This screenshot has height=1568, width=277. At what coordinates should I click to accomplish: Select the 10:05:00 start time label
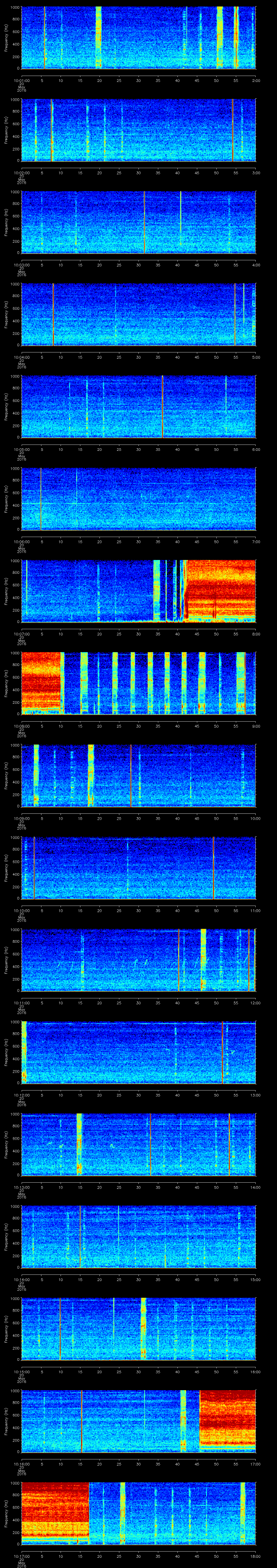[x=21, y=449]
